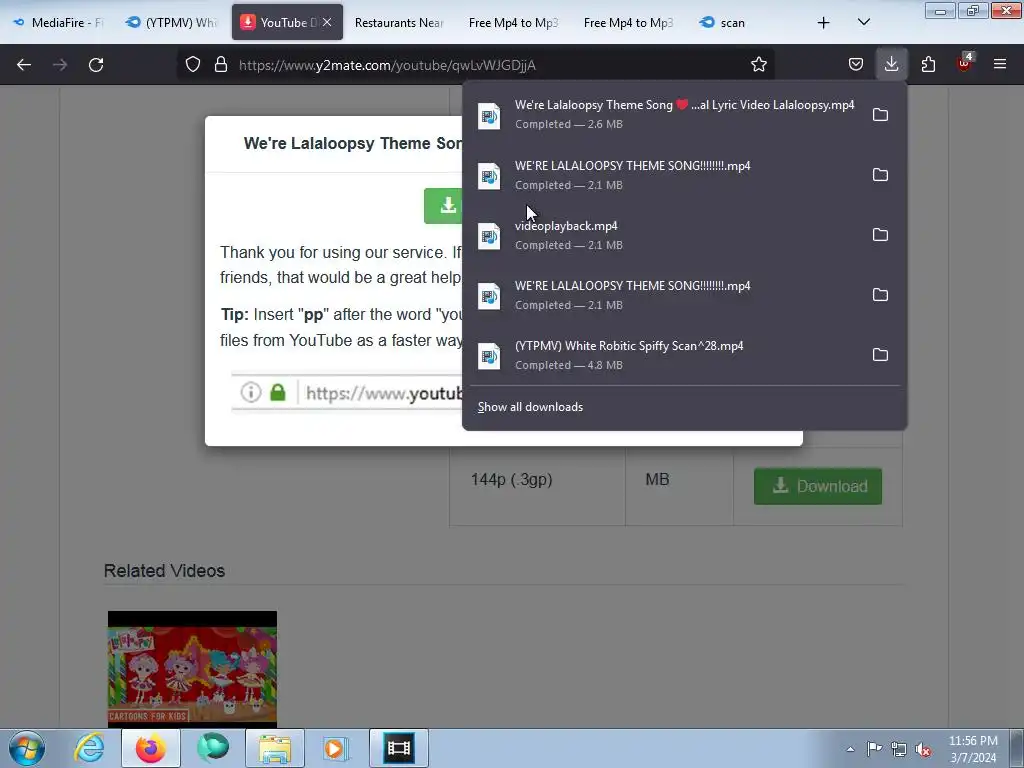
Task: Click file icon of Spiffy Scan^28.mp4
Action: pos(489,357)
